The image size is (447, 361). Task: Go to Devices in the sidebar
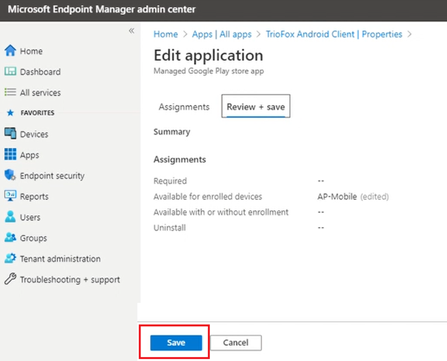pyautogui.click(x=34, y=134)
